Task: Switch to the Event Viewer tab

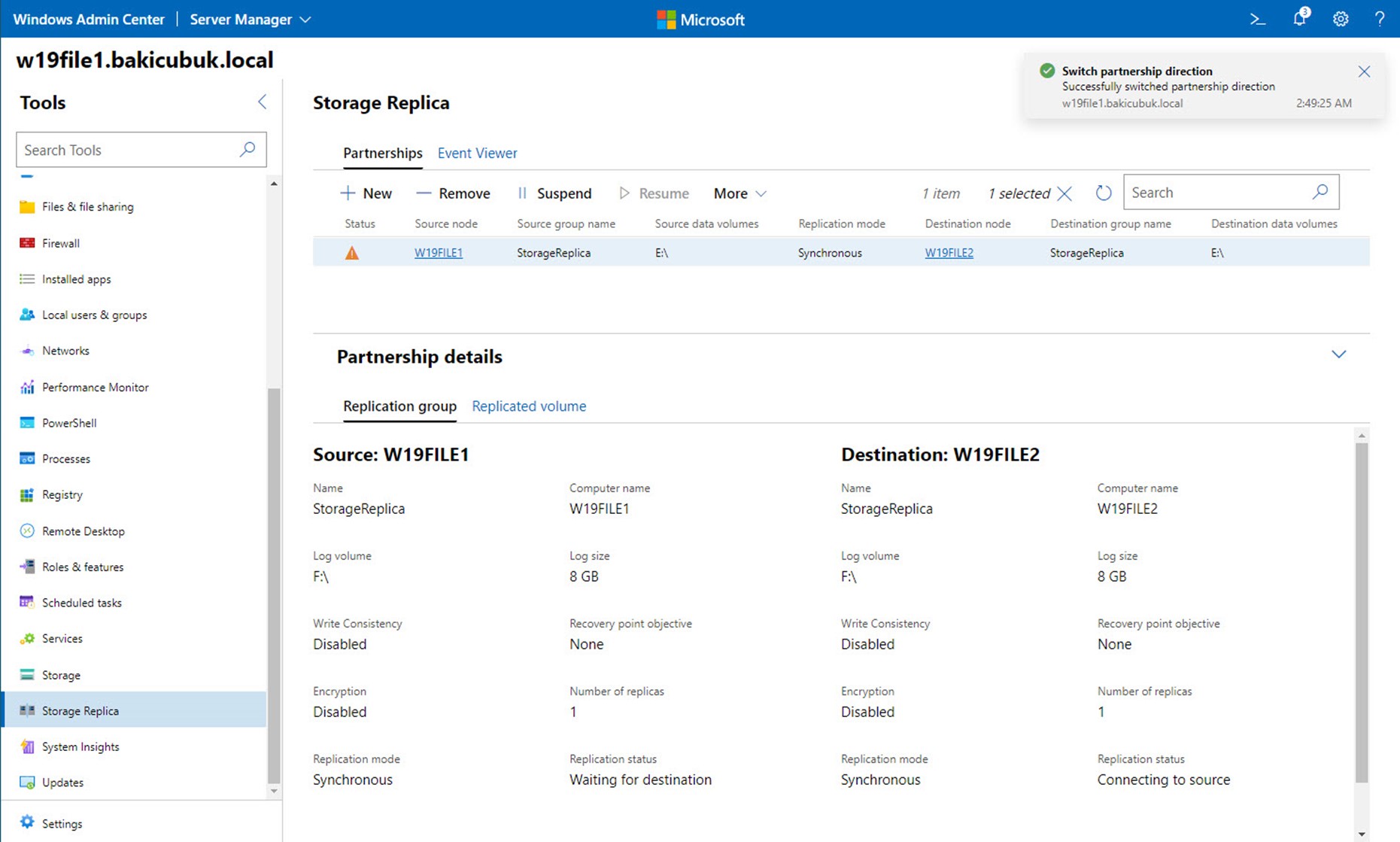Action: 477,153
